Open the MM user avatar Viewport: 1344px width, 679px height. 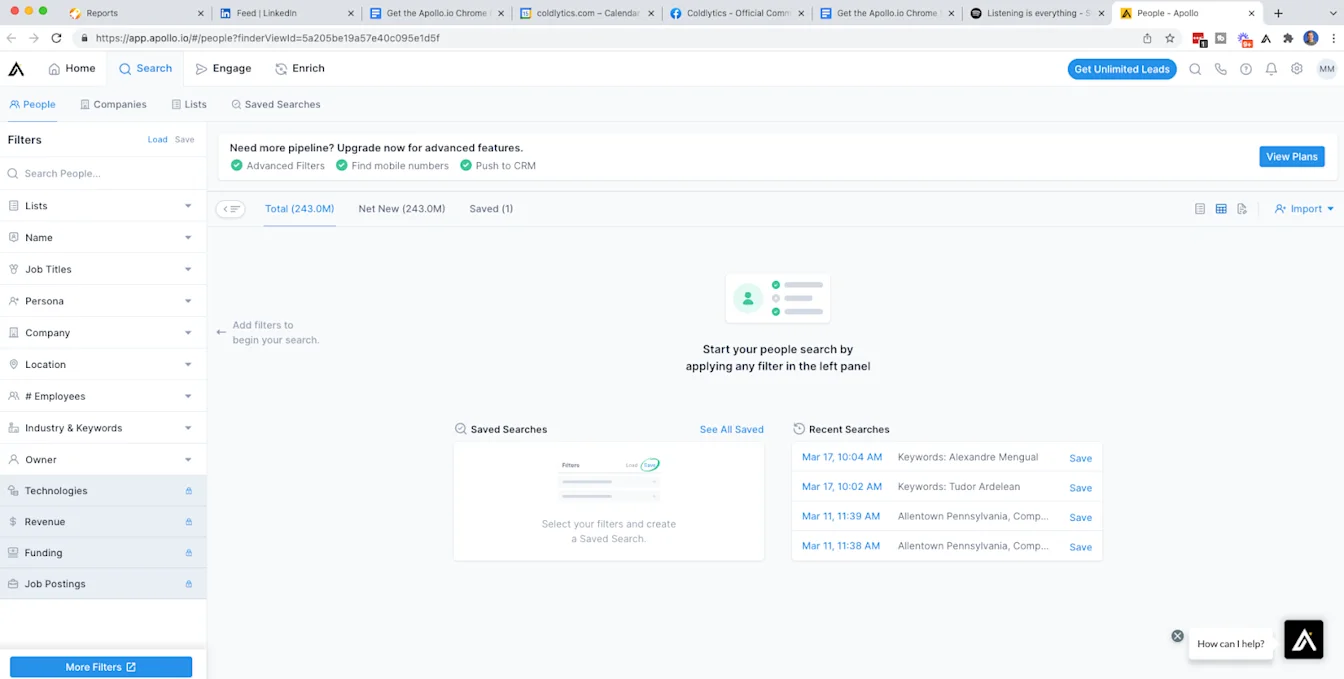(x=1326, y=69)
